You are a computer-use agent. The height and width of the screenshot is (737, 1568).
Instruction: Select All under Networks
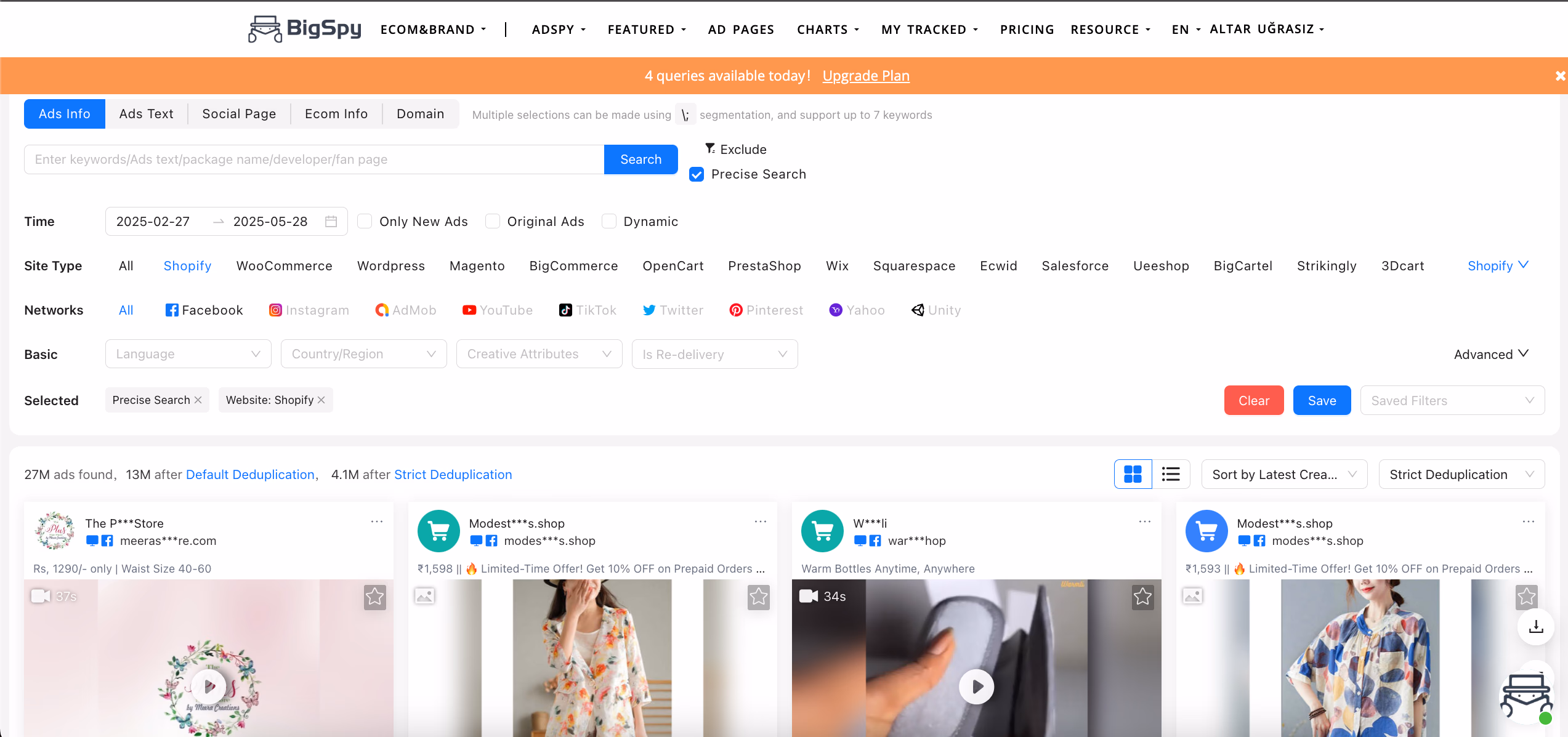point(126,310)
